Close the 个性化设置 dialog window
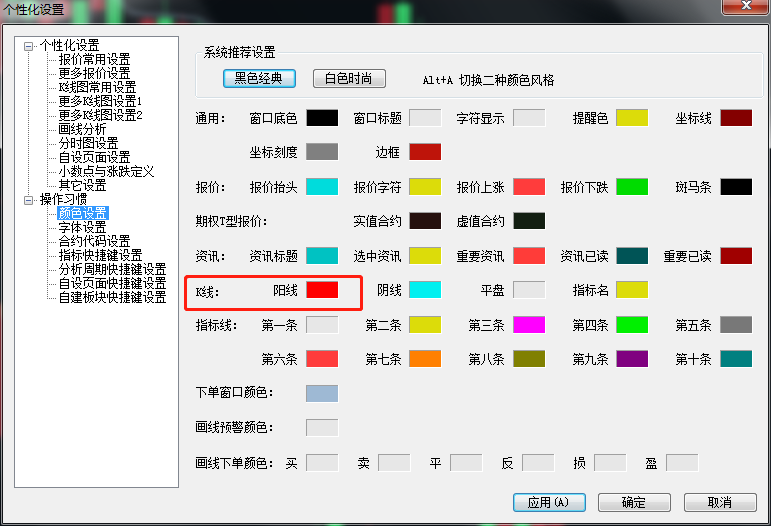The width and height of the screenshot is (771, 526). [744, 8]
